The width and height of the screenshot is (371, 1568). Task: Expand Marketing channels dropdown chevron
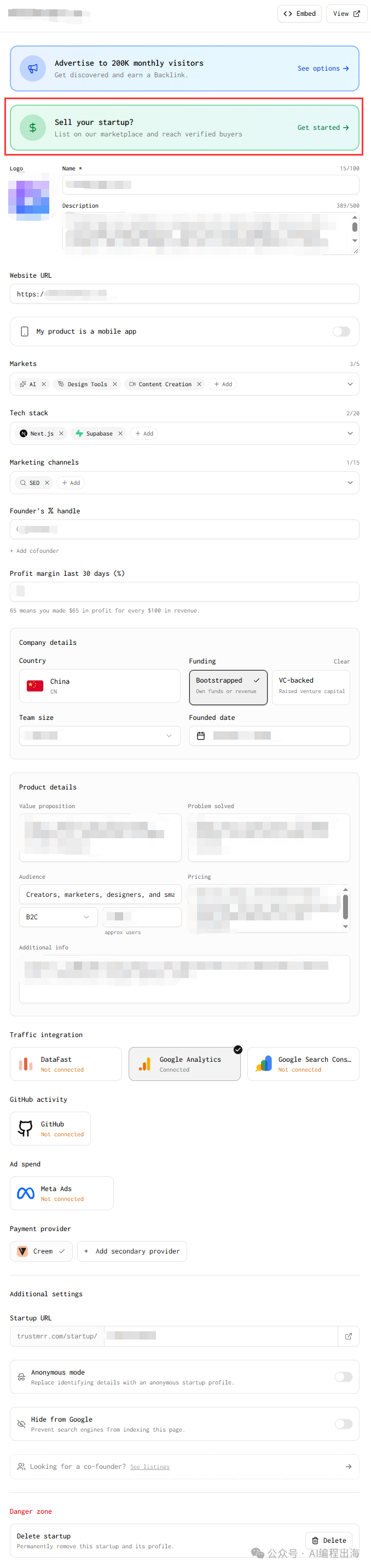pyautogui.click(x=350, y=483)
